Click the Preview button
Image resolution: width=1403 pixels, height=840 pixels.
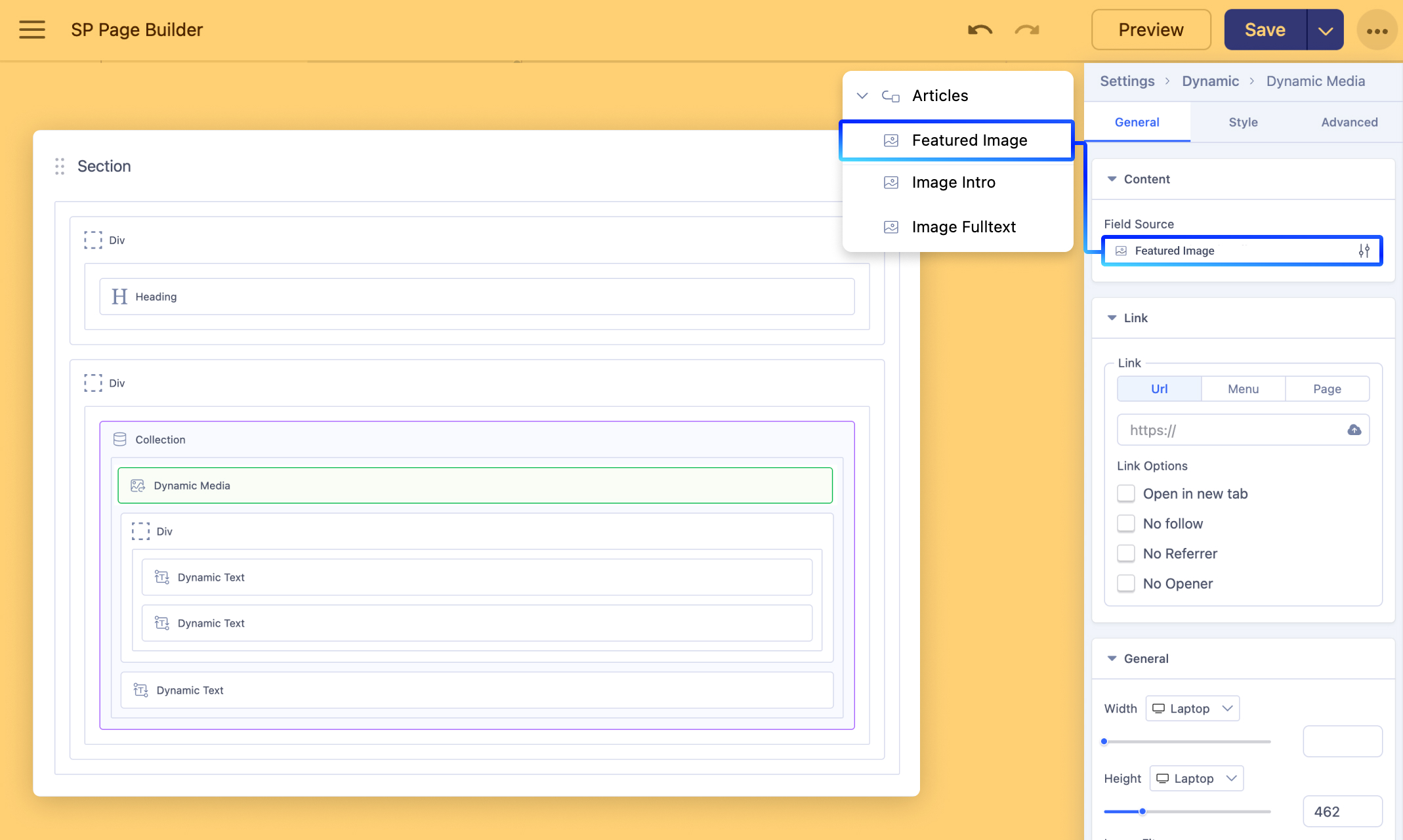1151,30
